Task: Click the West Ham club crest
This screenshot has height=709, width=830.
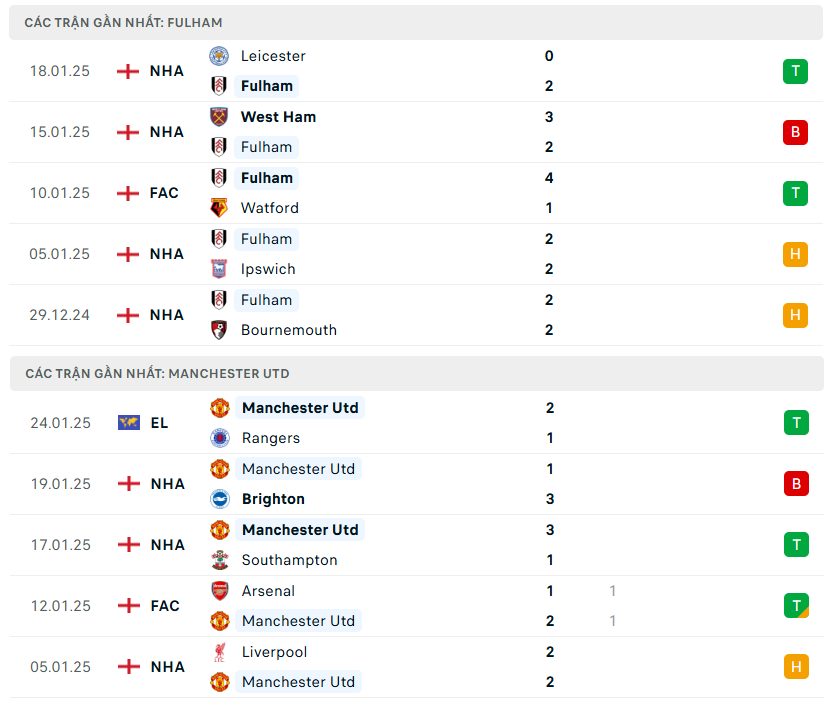Action: click(x=218, y=117)
